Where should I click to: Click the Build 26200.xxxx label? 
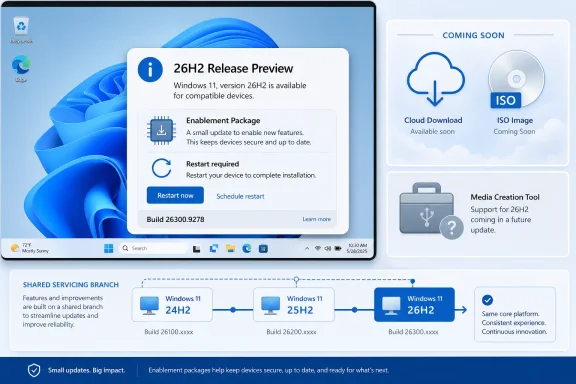point(291,332)
